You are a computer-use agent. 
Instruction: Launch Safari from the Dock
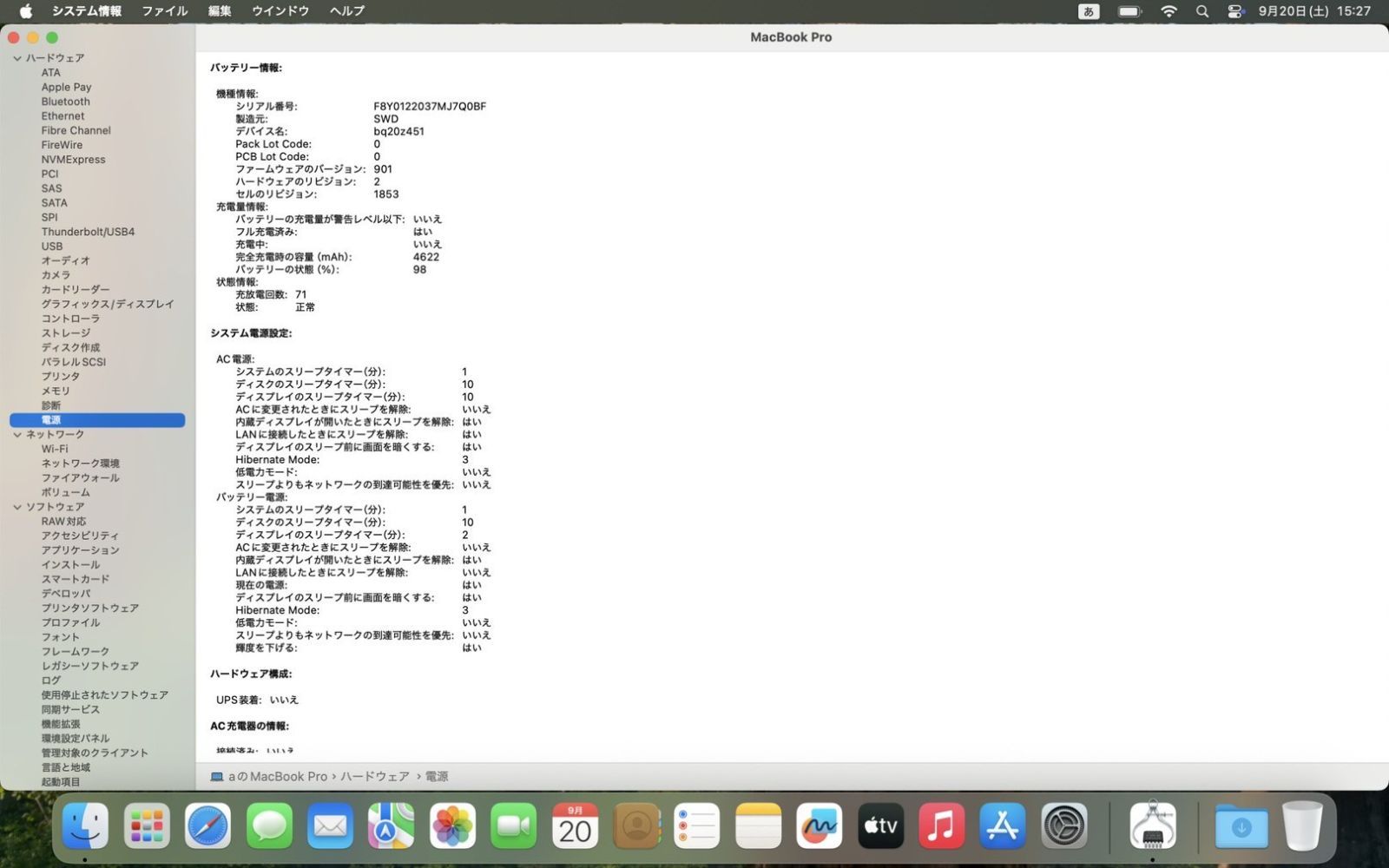point(207,825)
